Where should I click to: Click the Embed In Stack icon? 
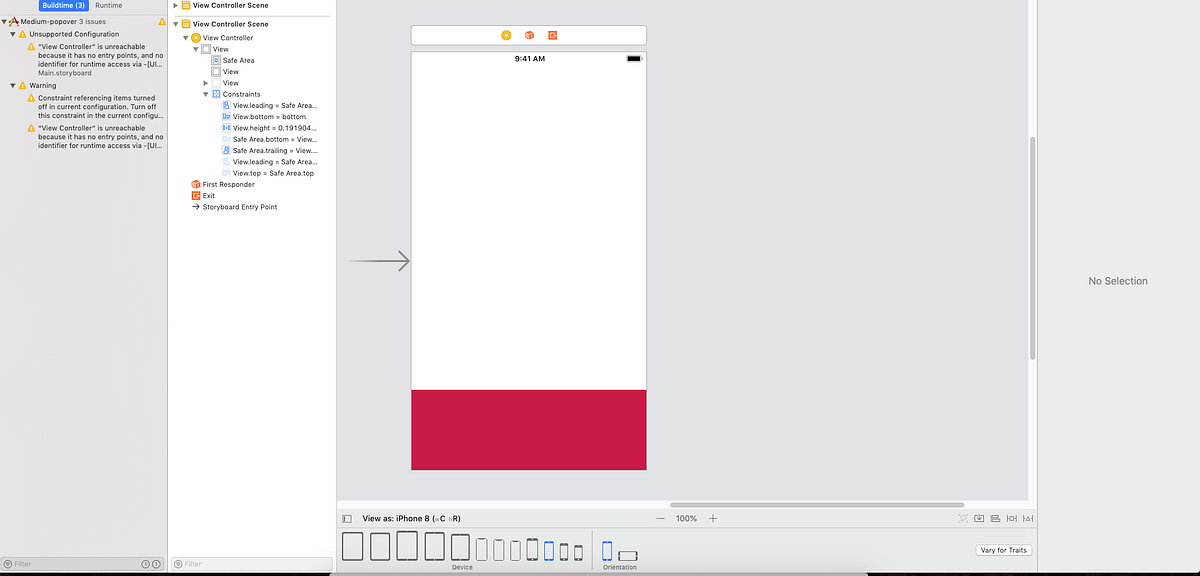[978, 518]
